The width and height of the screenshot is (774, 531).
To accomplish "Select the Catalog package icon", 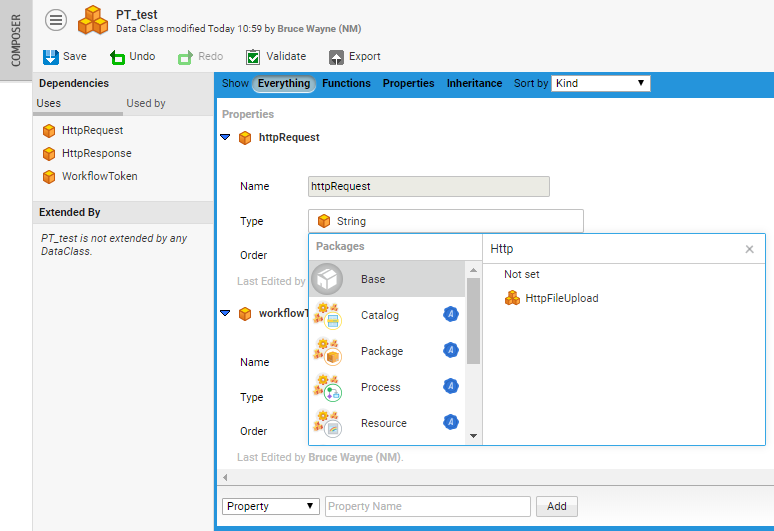I will (327, 315).
